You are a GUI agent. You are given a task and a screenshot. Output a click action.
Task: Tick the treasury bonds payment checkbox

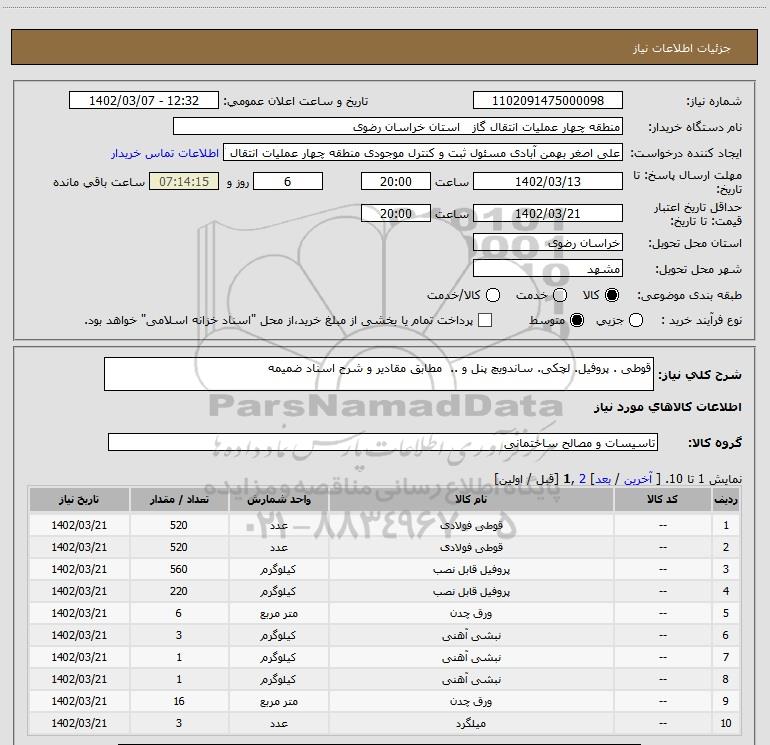pos(485,321)
